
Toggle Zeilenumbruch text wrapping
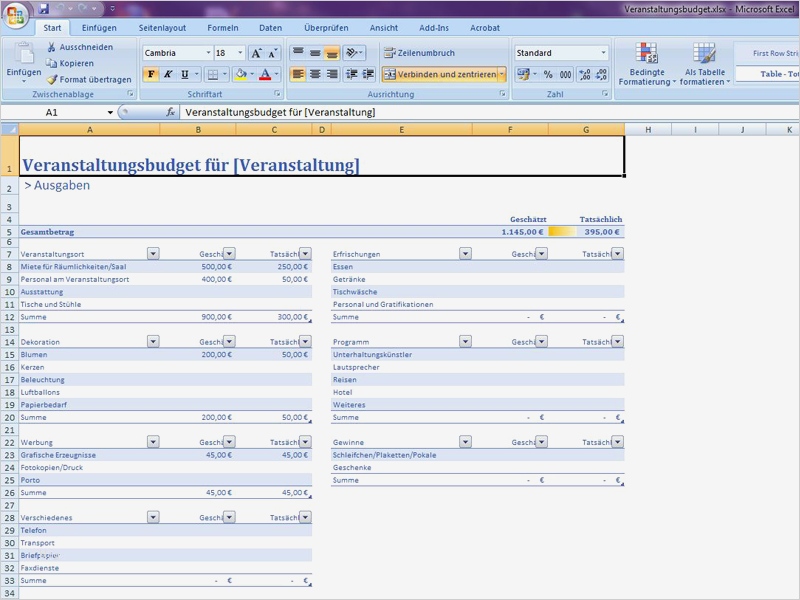(x=420, y=53)
